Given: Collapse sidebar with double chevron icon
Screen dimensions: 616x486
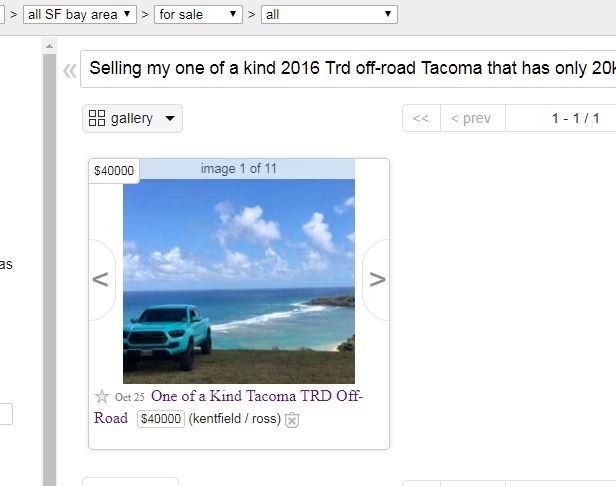Looking at the screenshot, I should [70, 71].
